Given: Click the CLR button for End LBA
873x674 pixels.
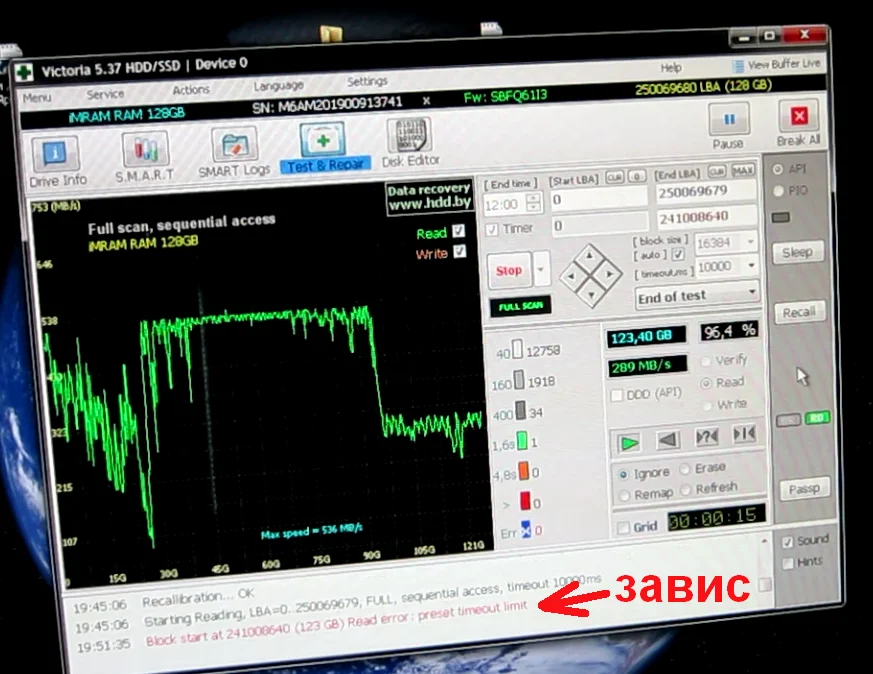Looking at the screenshot, I should tap(717, 171).
